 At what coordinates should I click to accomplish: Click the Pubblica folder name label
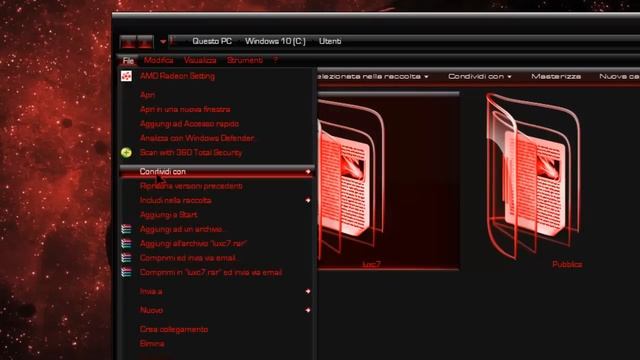[x=567, y=264]
